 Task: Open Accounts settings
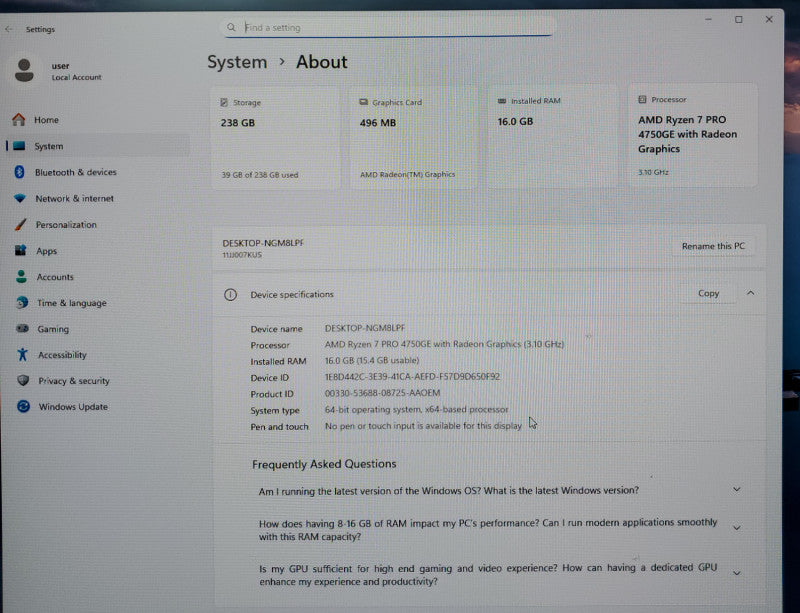pyautogui.click(x=97, y=277)
